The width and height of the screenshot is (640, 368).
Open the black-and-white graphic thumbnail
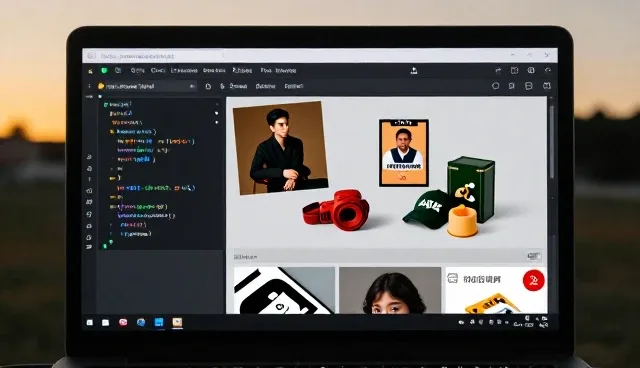(x=284, y=290)
